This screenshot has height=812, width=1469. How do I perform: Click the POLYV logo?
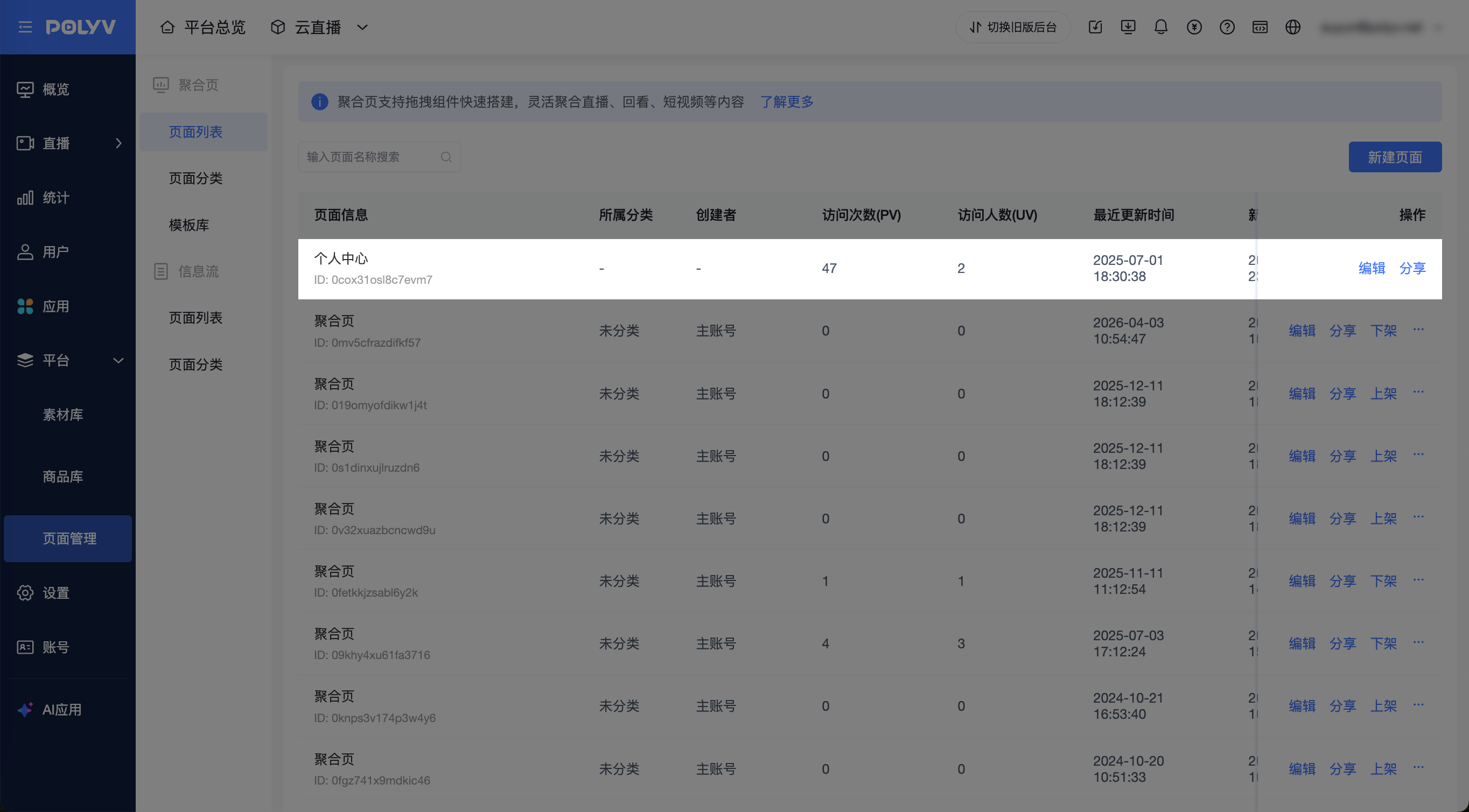pos(80,27)
